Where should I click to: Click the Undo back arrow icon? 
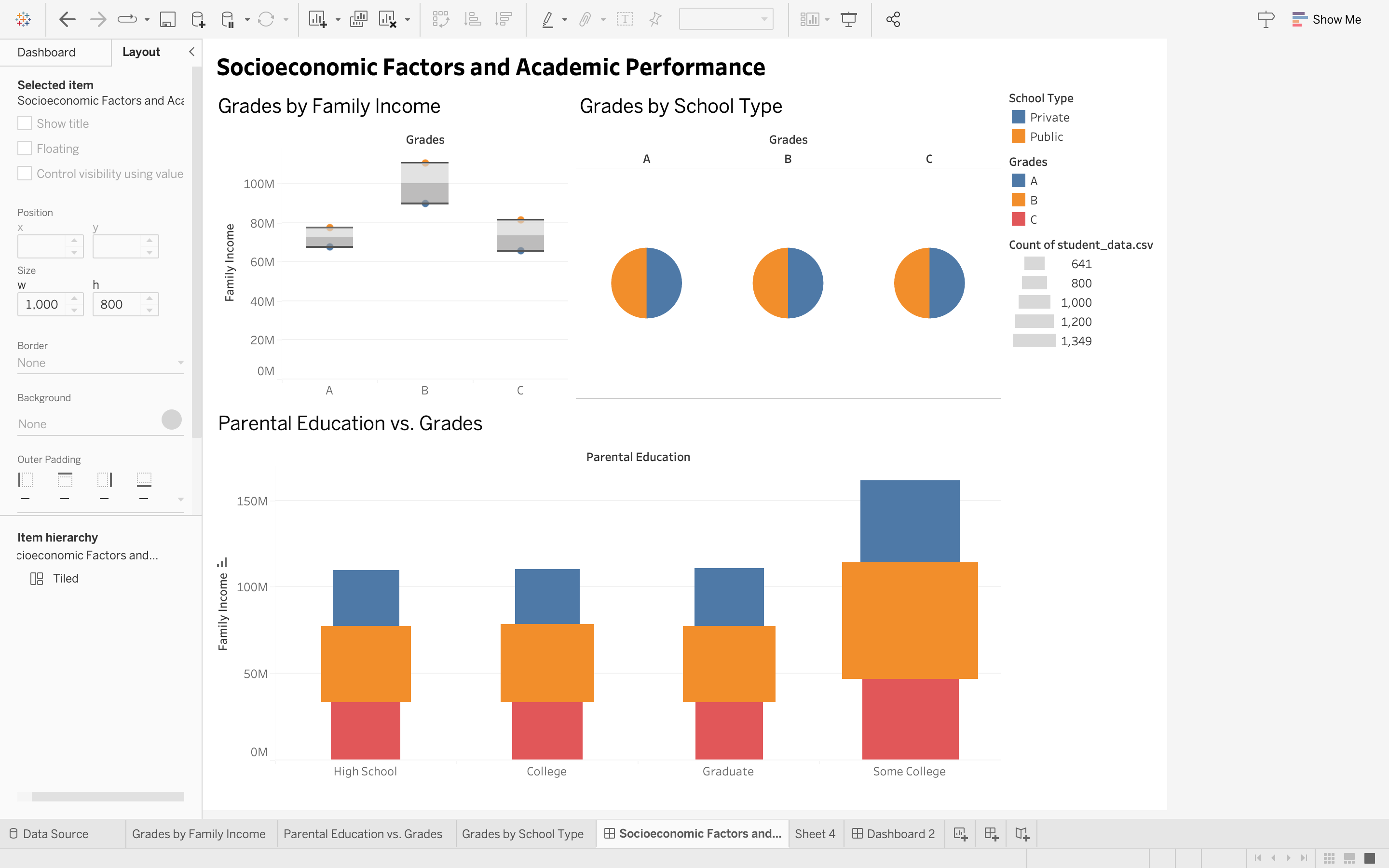coord(67,19)
